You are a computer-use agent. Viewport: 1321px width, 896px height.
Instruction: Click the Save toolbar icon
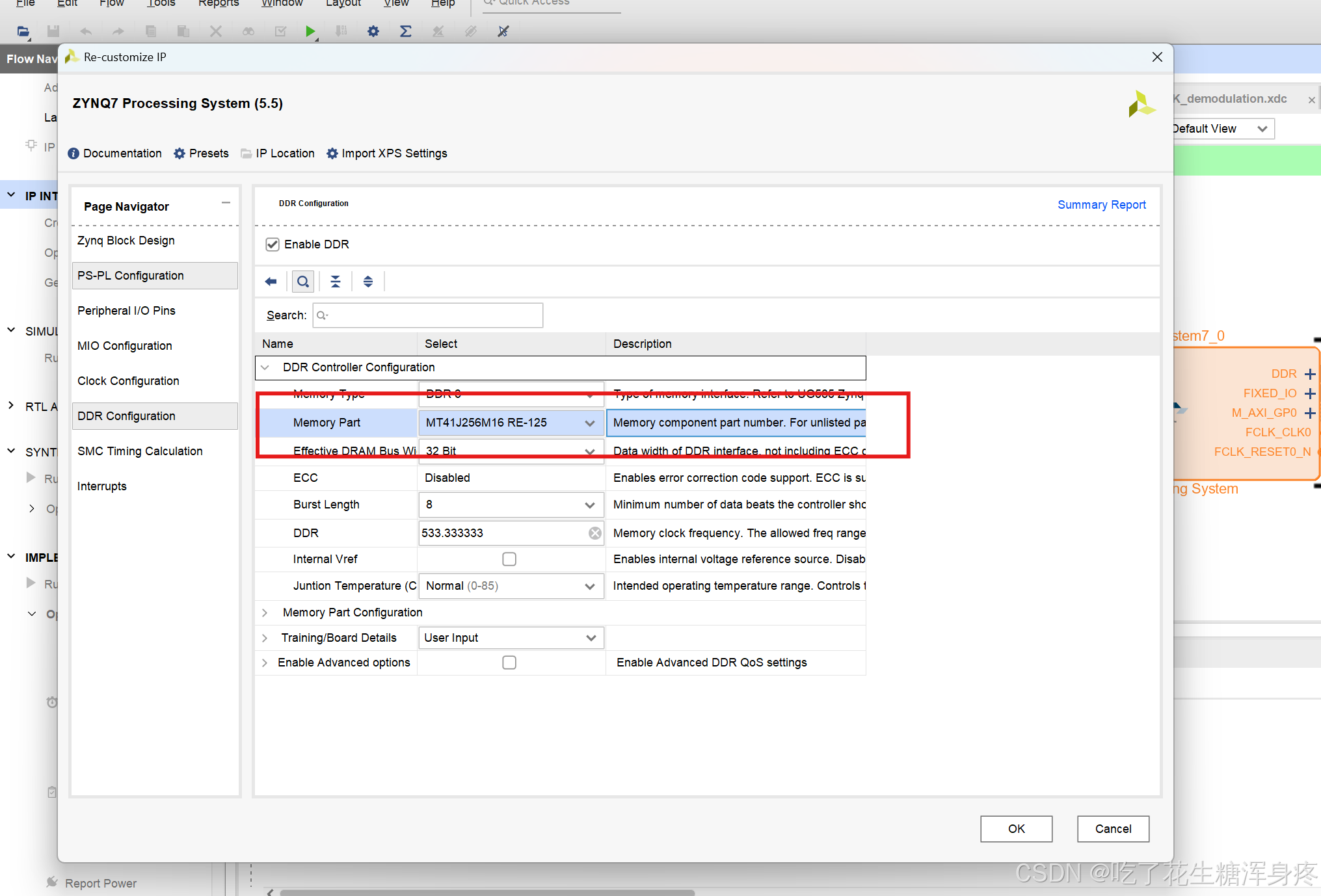coord(53,31)
